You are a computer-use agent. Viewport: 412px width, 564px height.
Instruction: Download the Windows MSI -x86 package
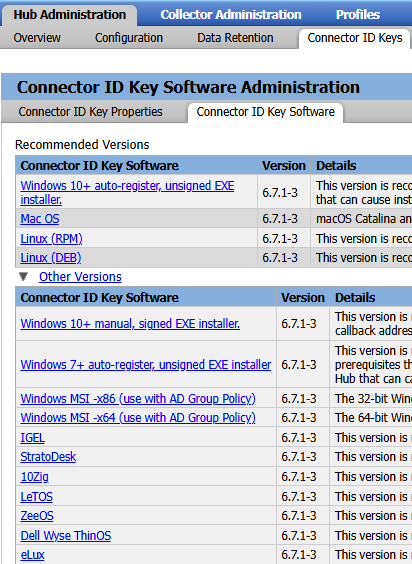[138, 399]
